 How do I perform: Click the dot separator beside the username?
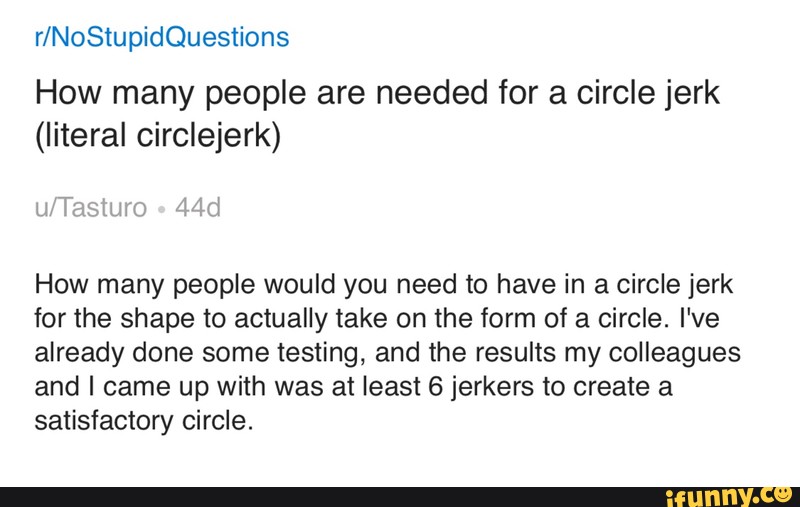click(161, 208)
